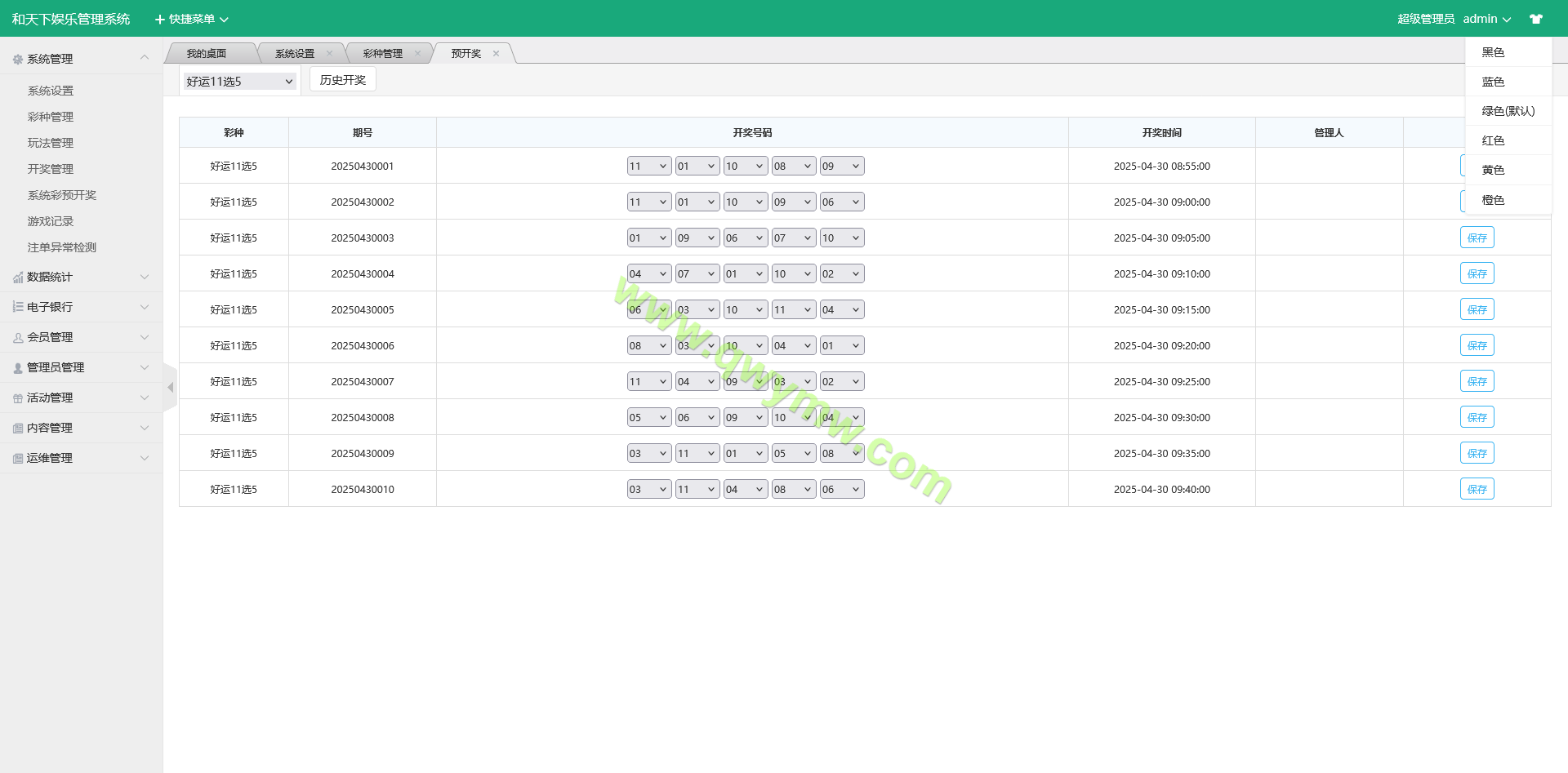Click the 数据统计 chart icon

pos(18,278)
